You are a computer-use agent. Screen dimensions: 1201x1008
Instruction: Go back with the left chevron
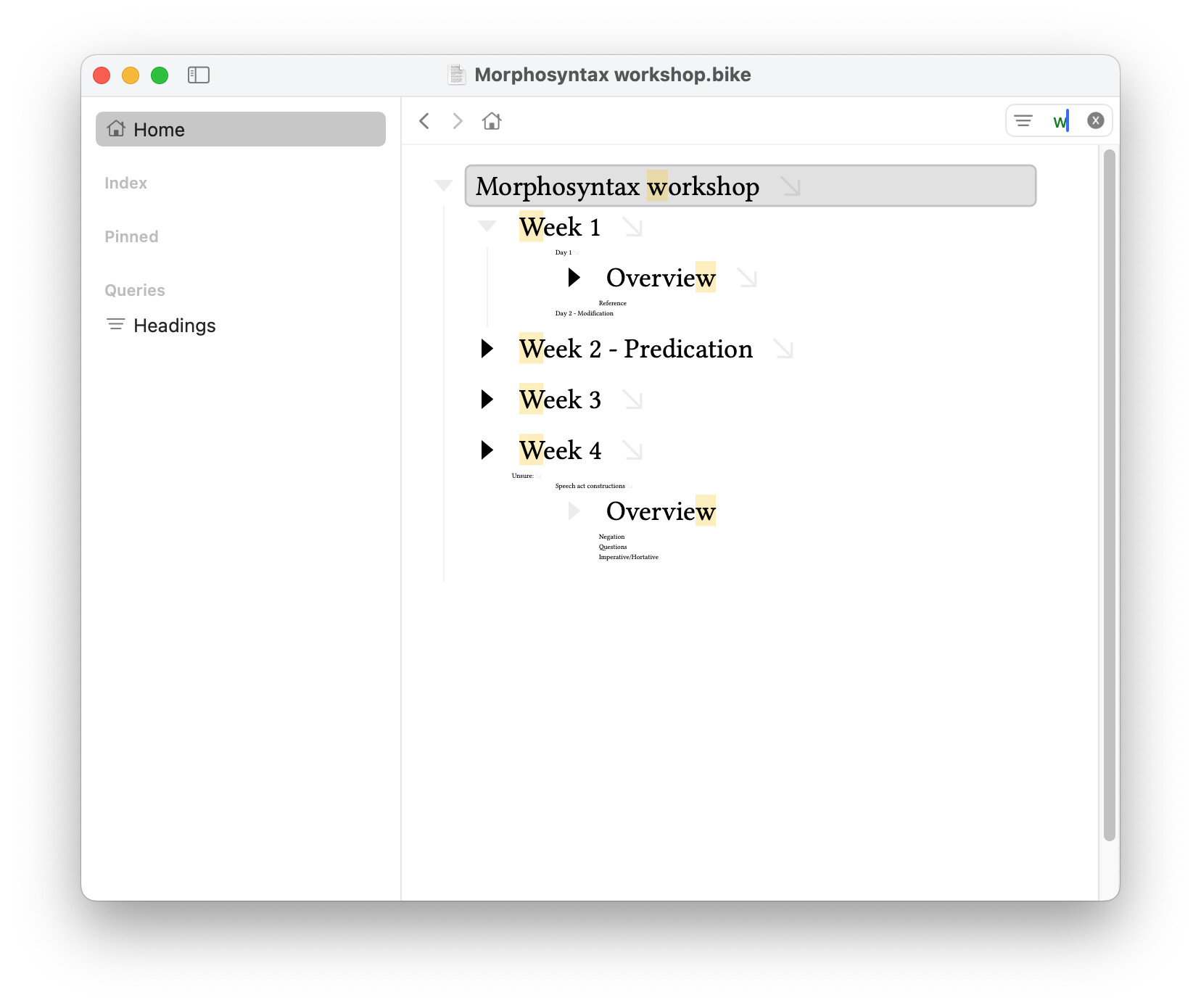(424, 121)
